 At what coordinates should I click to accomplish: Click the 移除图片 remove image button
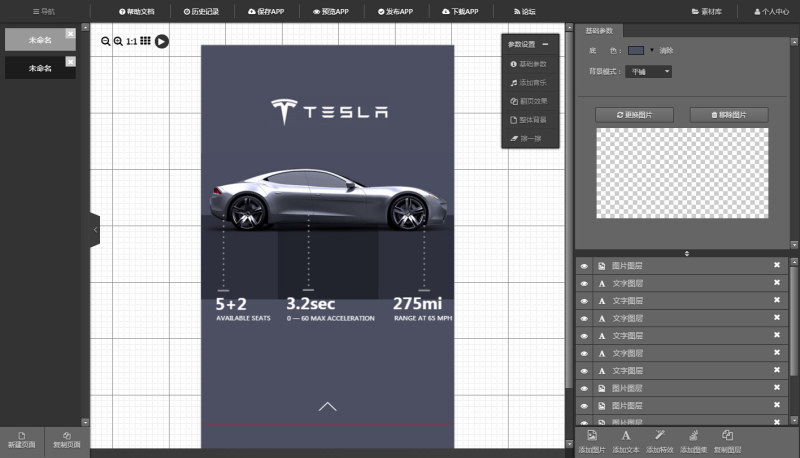coord(729,115)
